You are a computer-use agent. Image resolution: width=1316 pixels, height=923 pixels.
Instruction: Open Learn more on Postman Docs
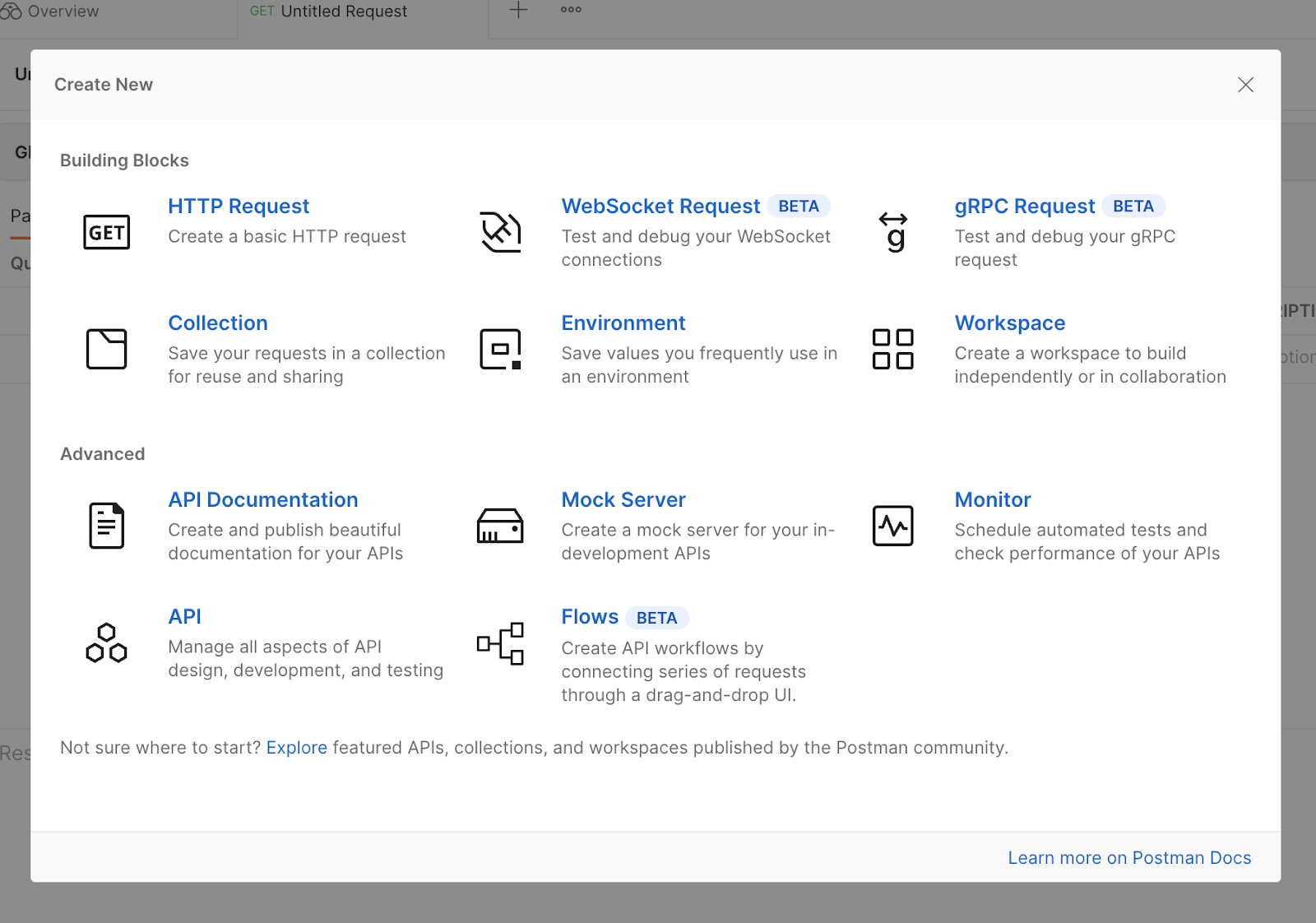coord(1129,858)
